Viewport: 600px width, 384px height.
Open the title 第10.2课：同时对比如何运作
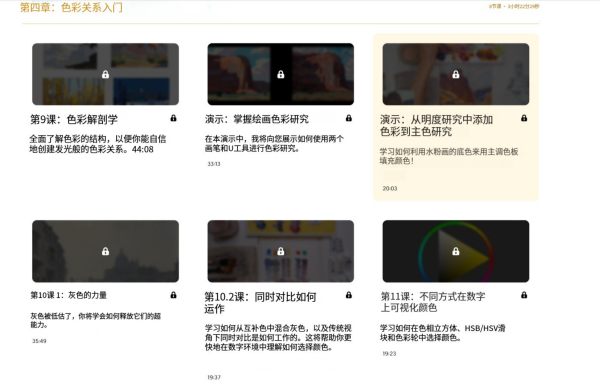260,303
